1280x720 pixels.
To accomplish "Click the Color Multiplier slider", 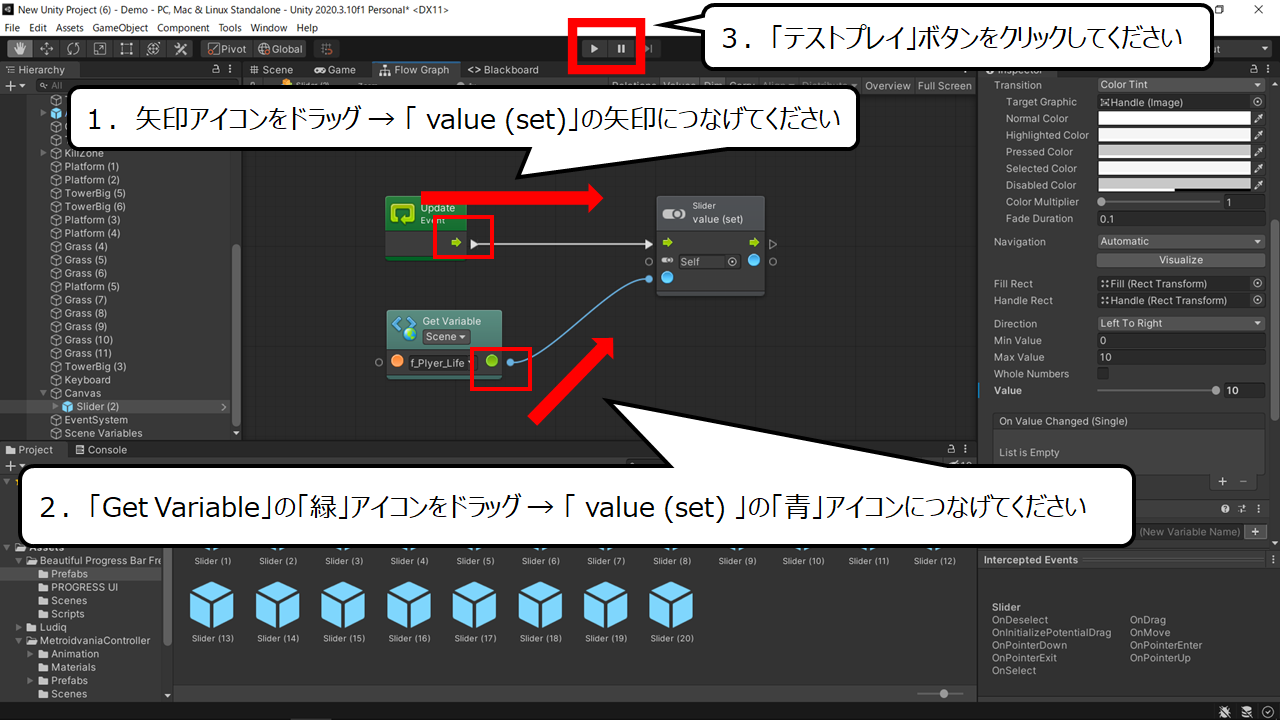I will point(1158,202).
